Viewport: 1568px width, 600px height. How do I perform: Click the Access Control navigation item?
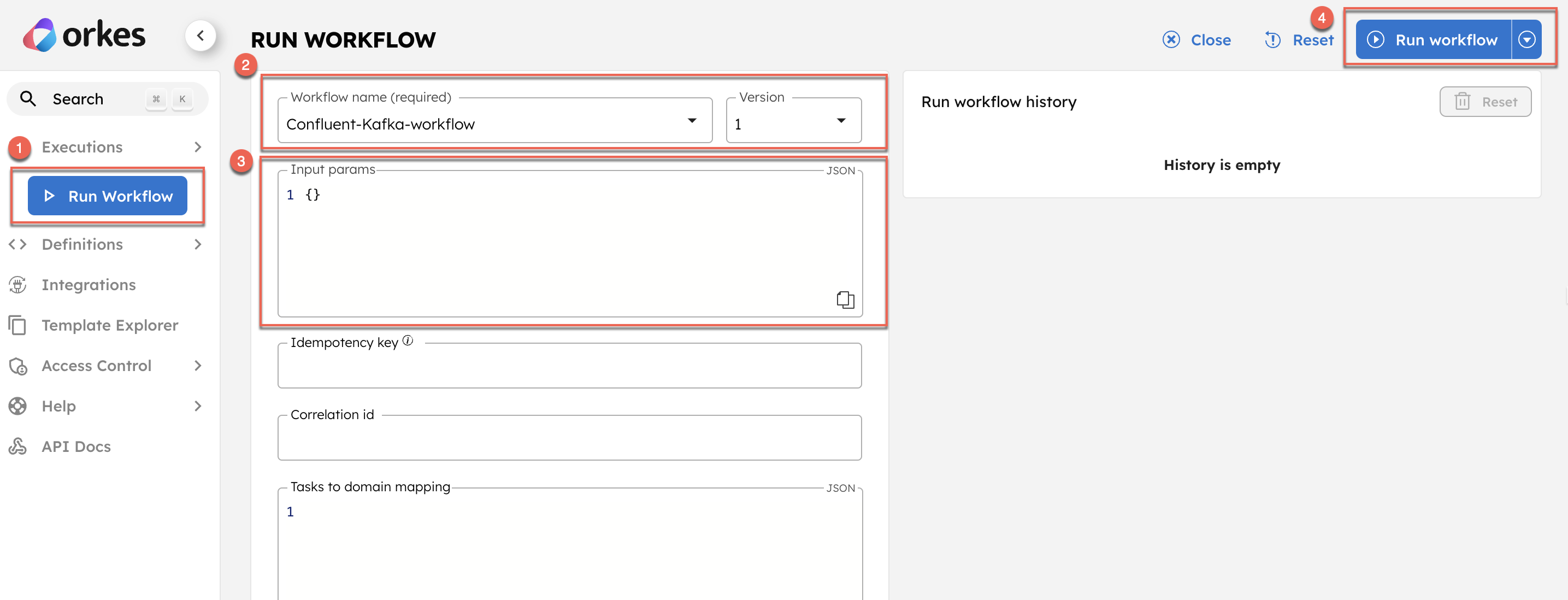click(x=96, y=365)
